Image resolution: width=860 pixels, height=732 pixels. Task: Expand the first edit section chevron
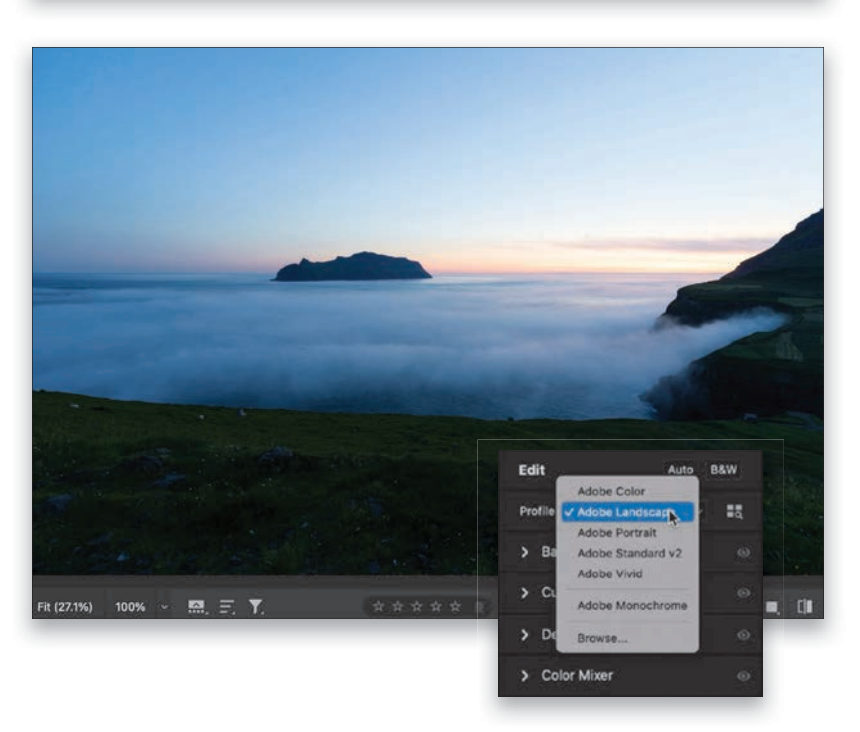525,552
